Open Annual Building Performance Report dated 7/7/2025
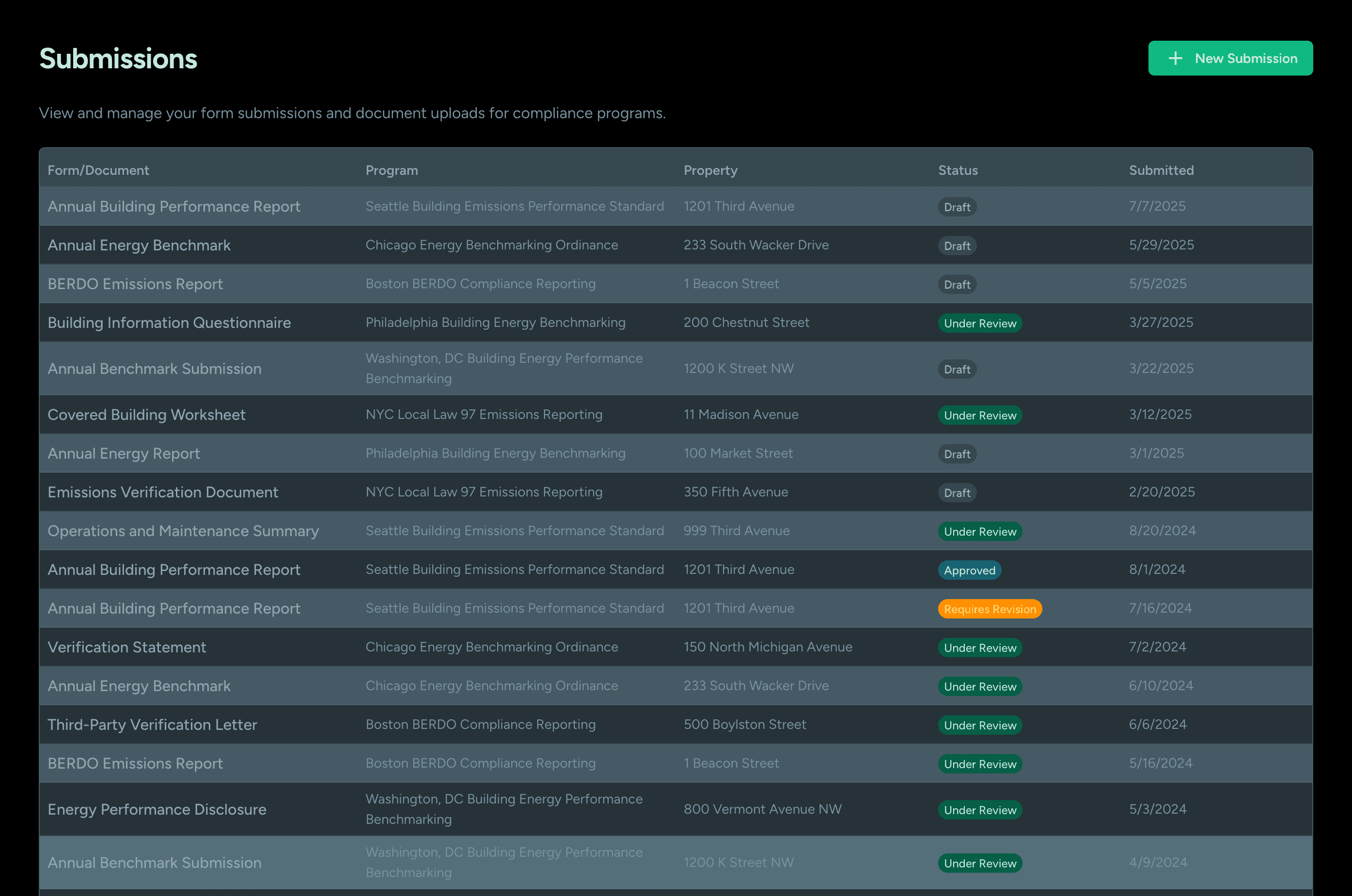Viewport: 1352px width, 896px height. click(174, 206)
